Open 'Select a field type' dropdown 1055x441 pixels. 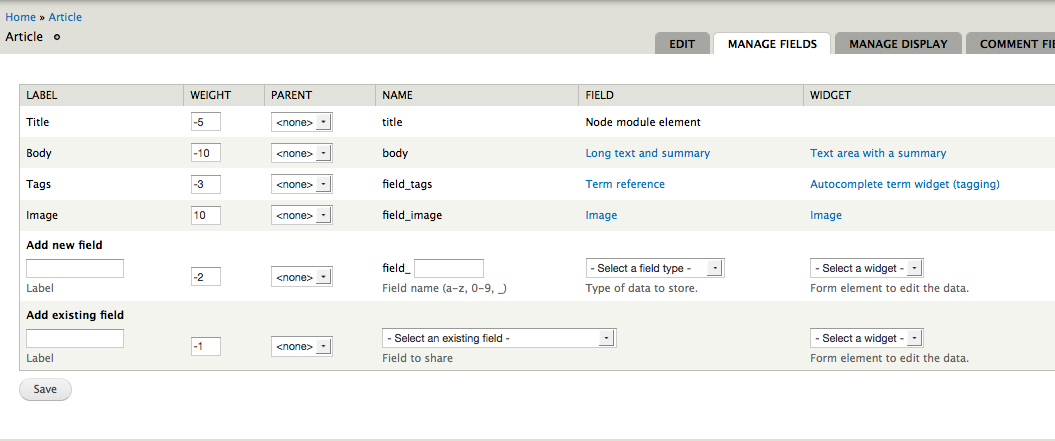(654, 268)
